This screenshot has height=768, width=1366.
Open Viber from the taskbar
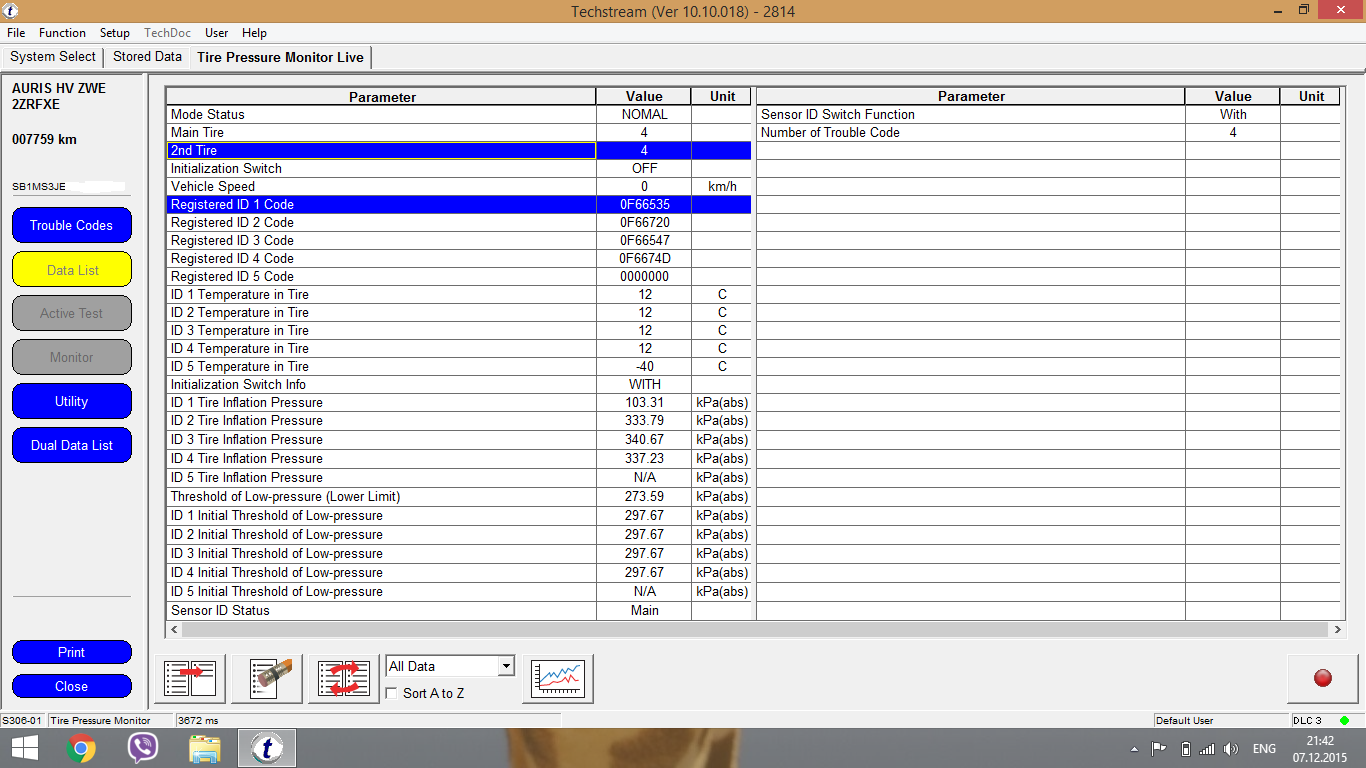pos(143,747)
